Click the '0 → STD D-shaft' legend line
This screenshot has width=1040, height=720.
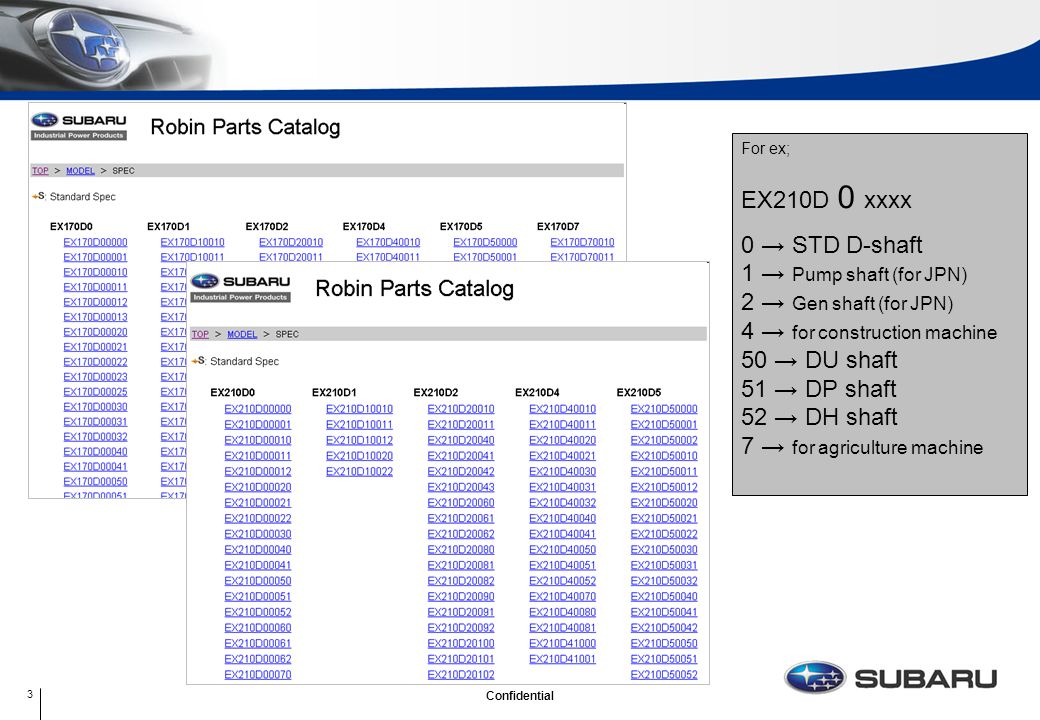coord(832,245)
